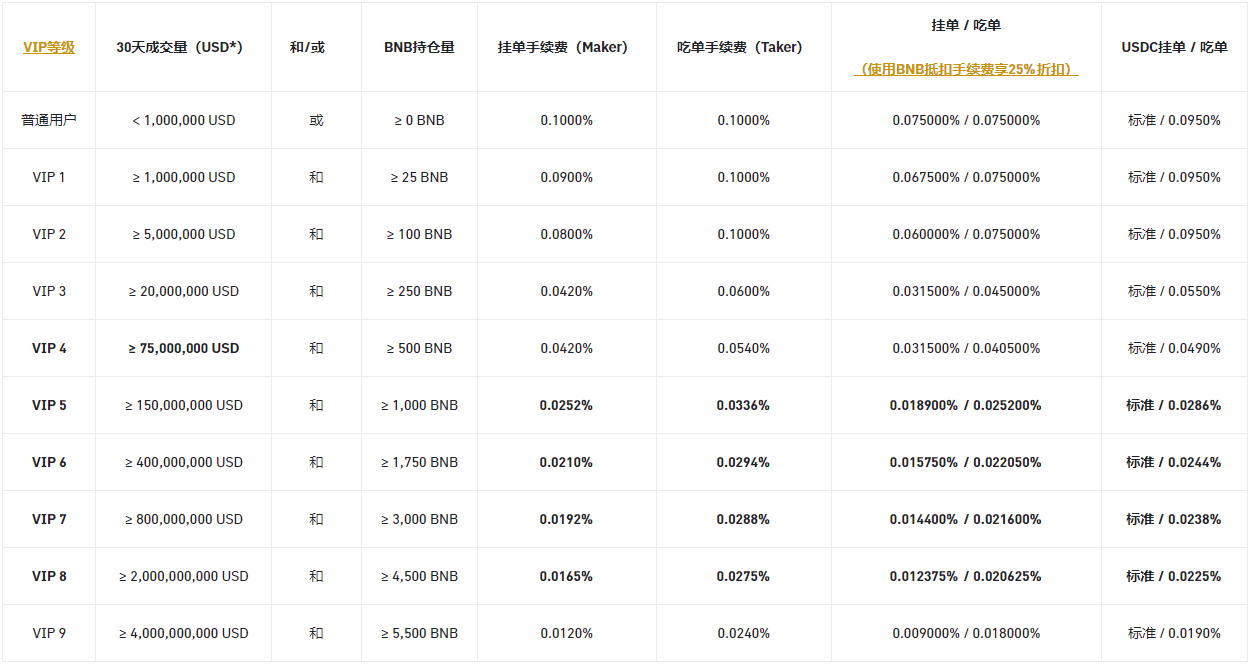Open the VIP等级 link in header
Screen dimensions: 1251x667
(48, 47)
